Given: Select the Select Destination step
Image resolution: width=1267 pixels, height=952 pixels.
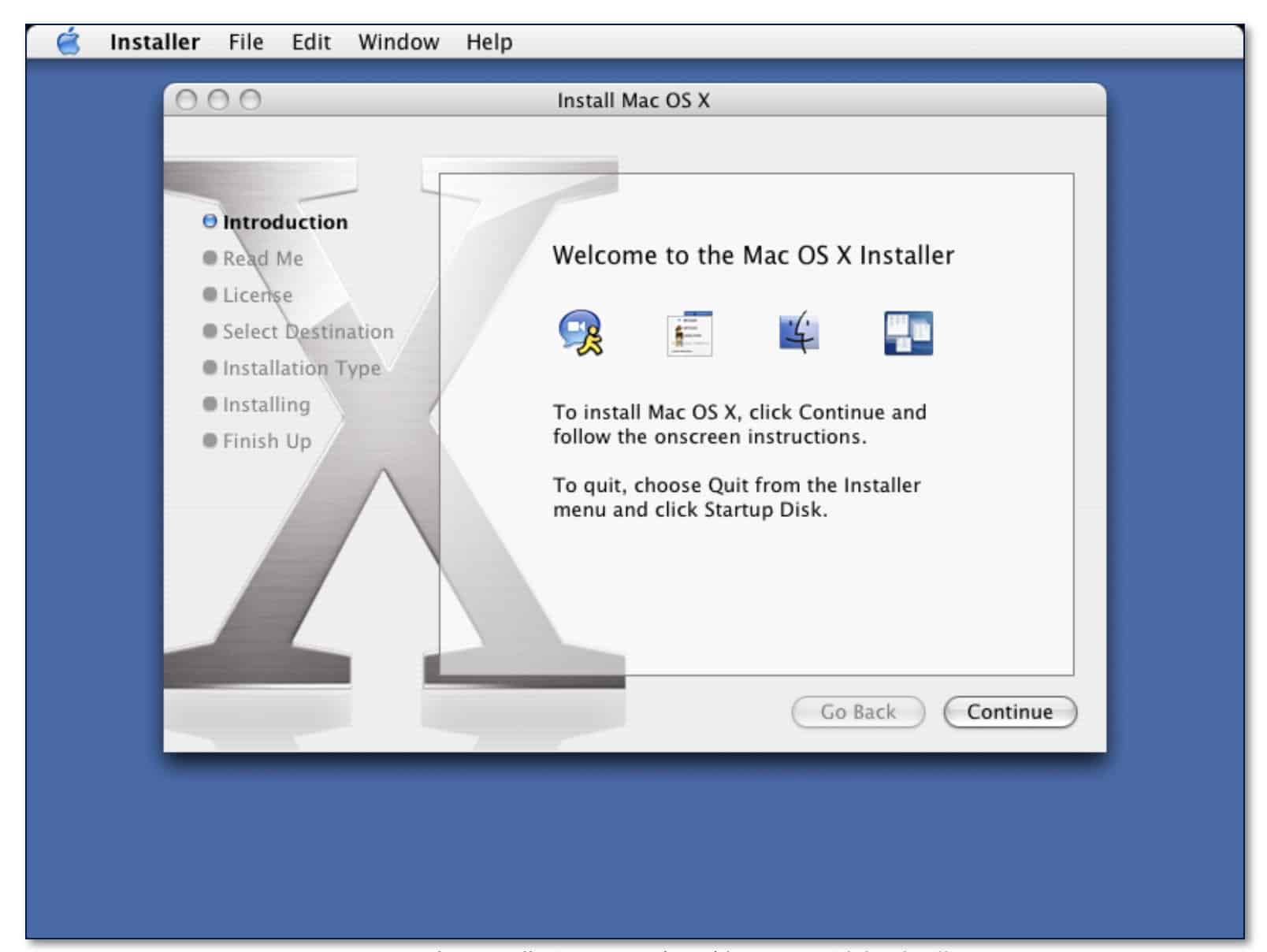Looking at the screenshot, I should point(298,332).
